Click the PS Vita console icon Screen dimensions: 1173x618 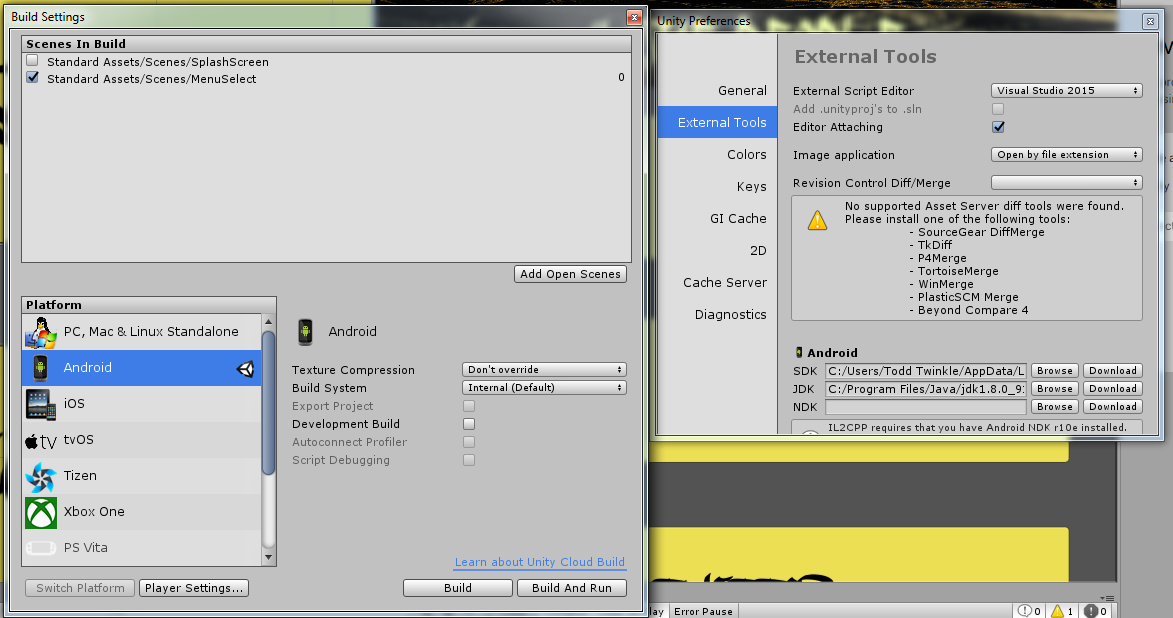(40, 548)
